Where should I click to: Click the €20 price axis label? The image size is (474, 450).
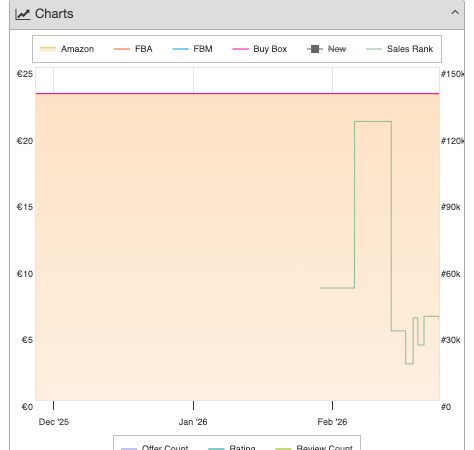click(25, 141)
